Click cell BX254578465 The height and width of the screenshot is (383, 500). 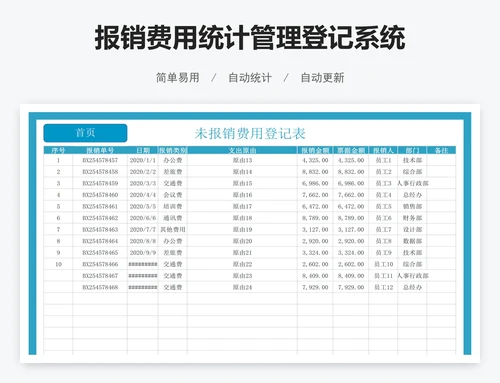click(x=100, y=253)
